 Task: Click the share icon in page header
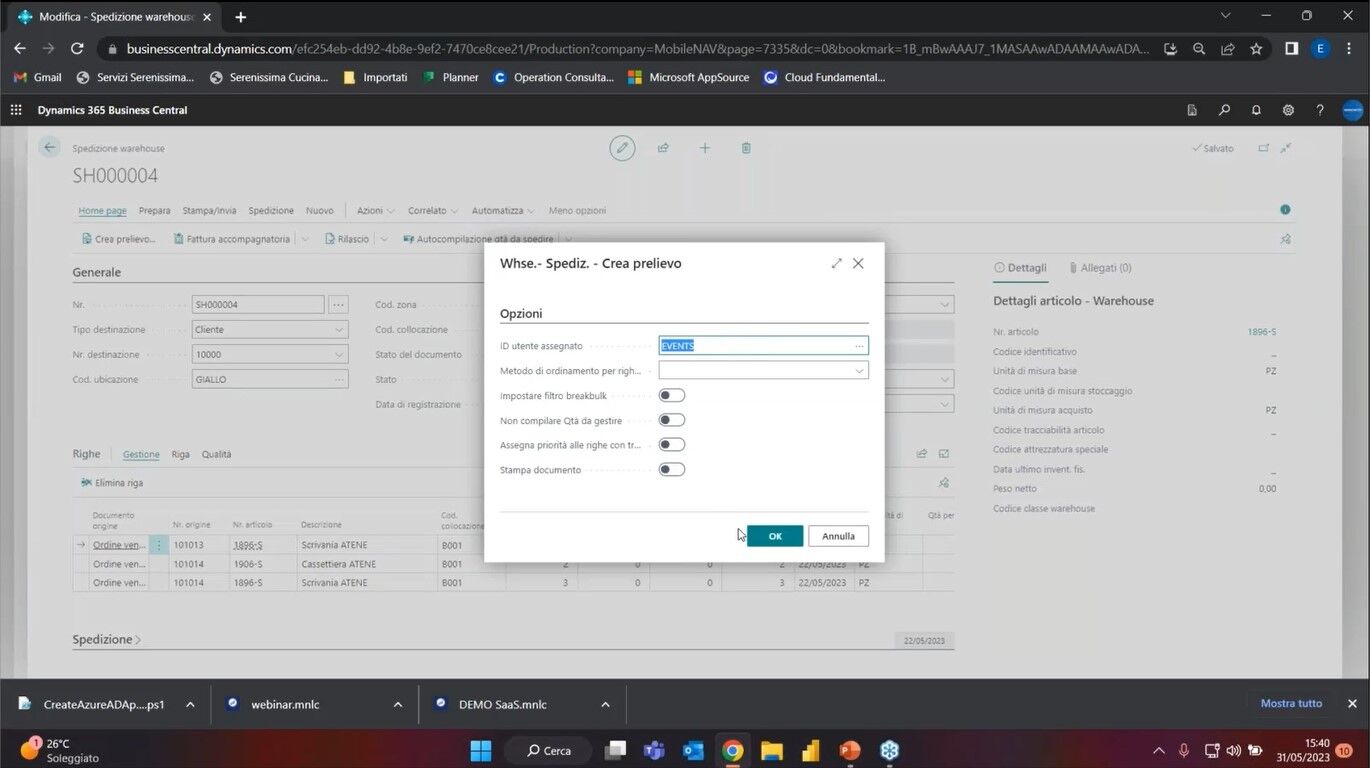(663, 148)
